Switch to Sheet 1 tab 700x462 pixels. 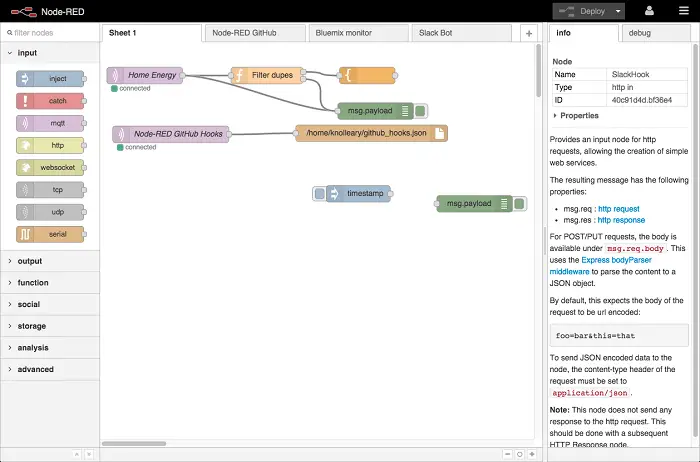click(152, 33)
